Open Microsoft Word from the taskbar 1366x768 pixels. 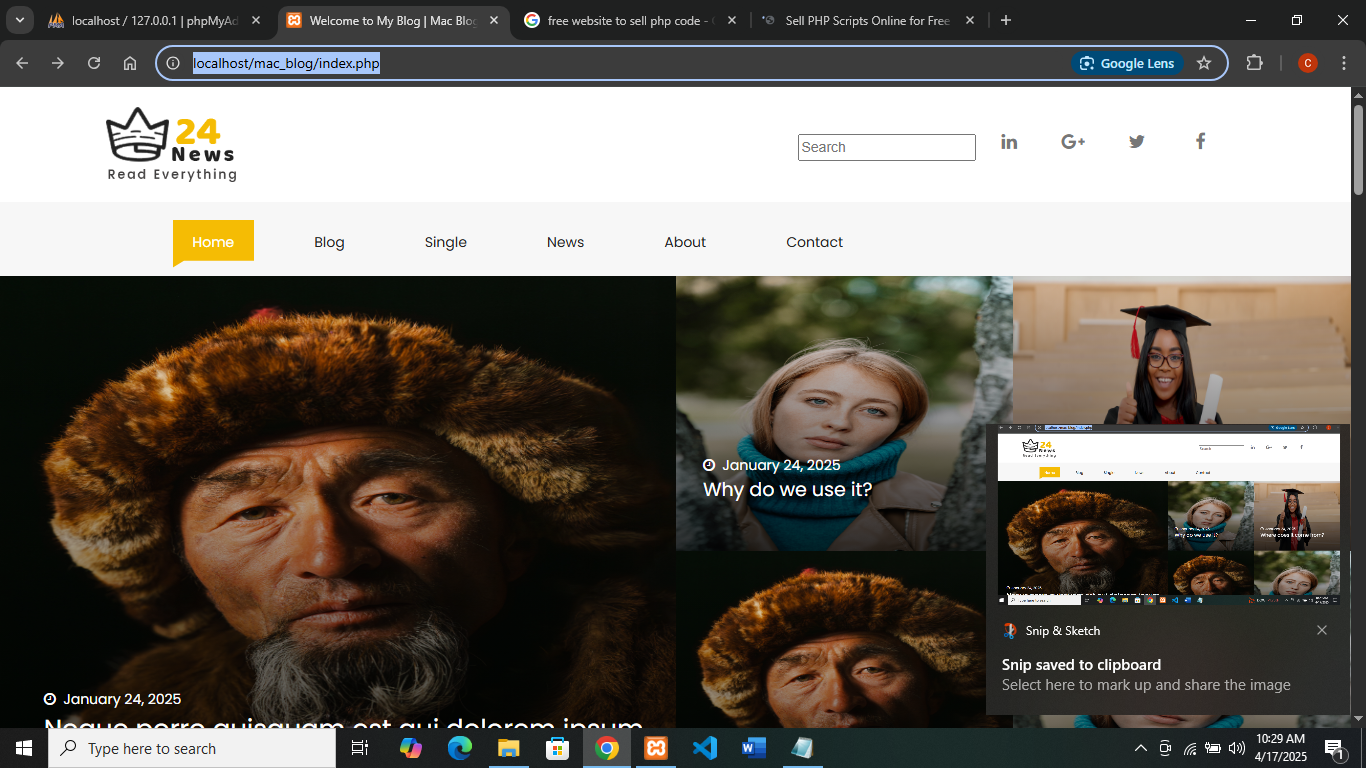[754, 748]
